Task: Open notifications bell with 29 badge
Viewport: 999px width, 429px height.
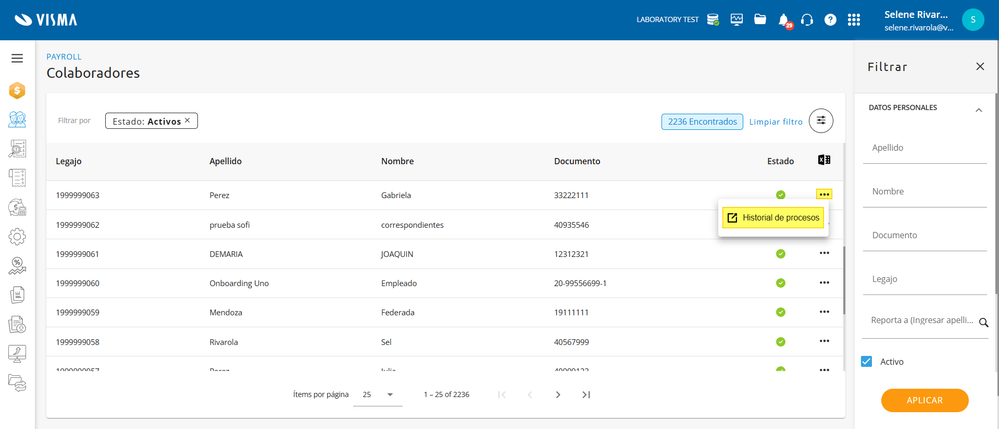Action: point(784,20)
